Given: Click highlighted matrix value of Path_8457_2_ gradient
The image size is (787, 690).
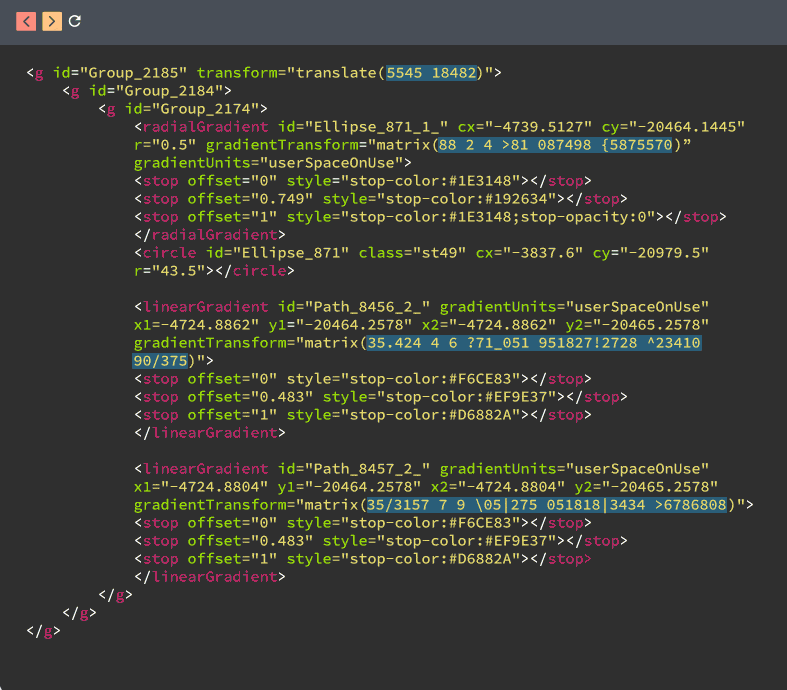Looking at the screenshot, I should 547,505.
